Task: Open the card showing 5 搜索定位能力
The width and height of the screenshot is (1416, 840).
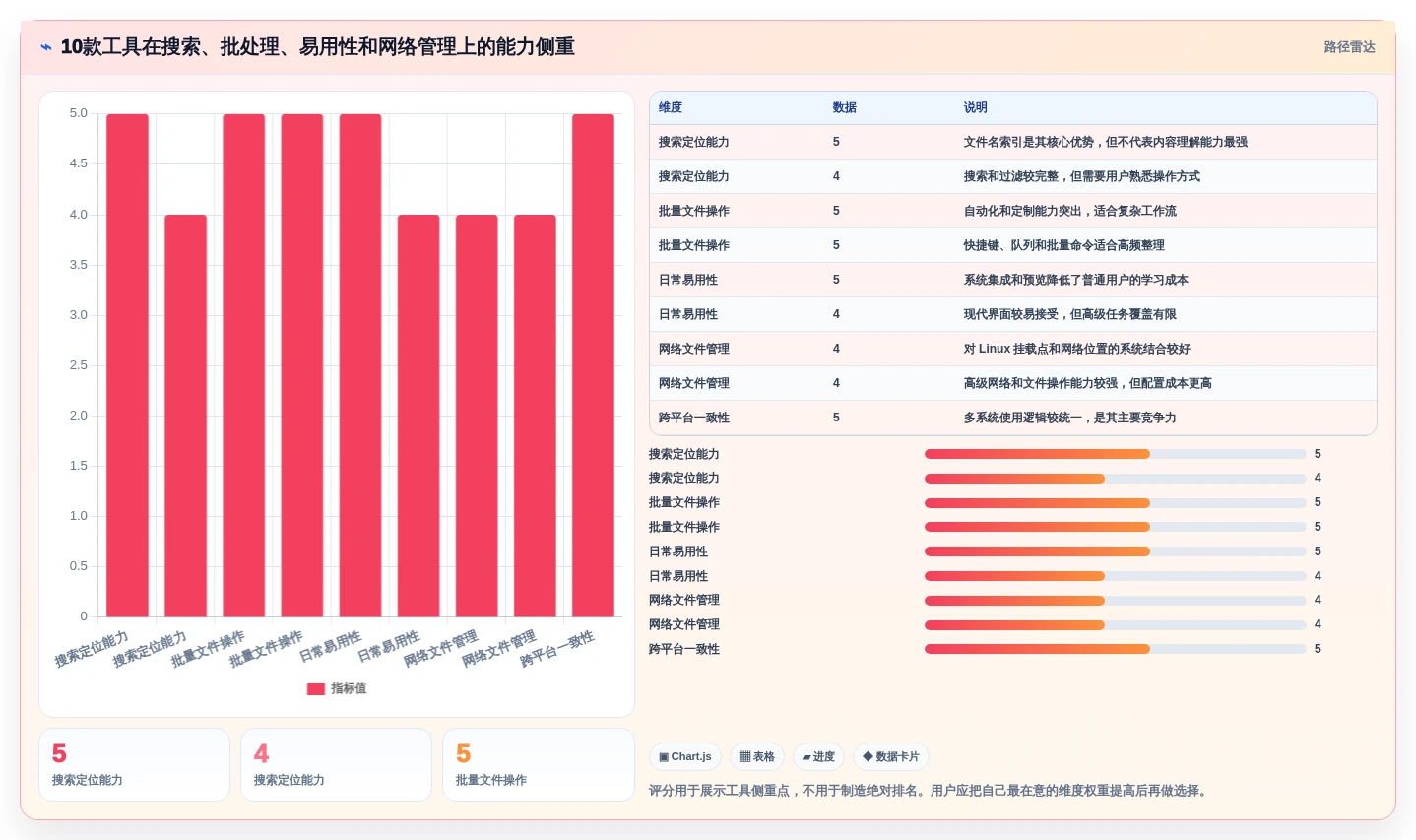Action: pos(134,765)
